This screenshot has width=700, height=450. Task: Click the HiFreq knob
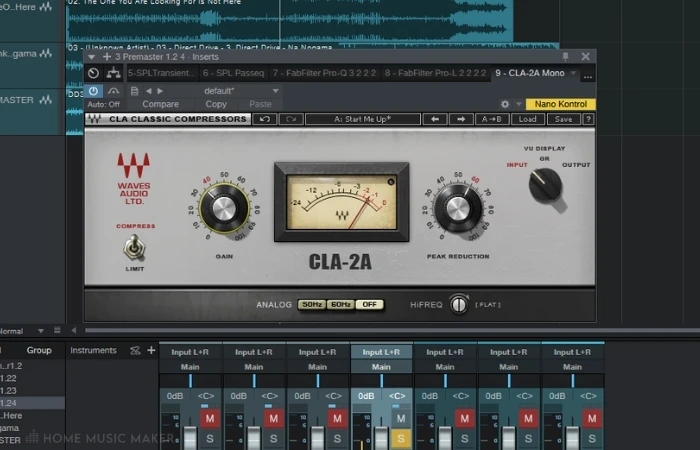(x=459, y=304)
